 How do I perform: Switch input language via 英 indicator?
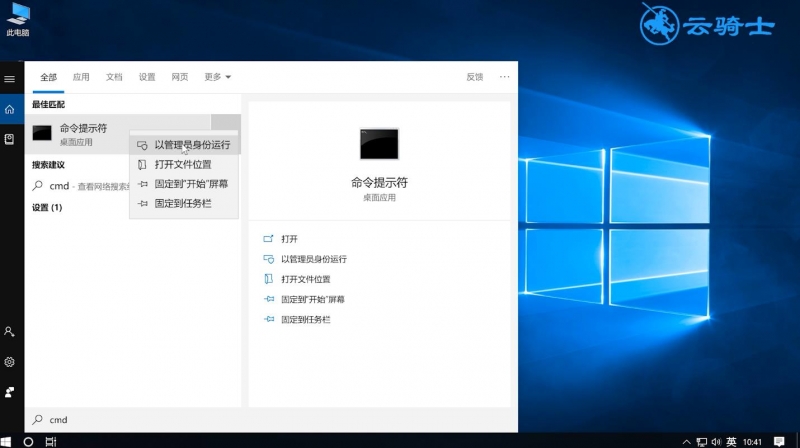(x=731, y=442)
